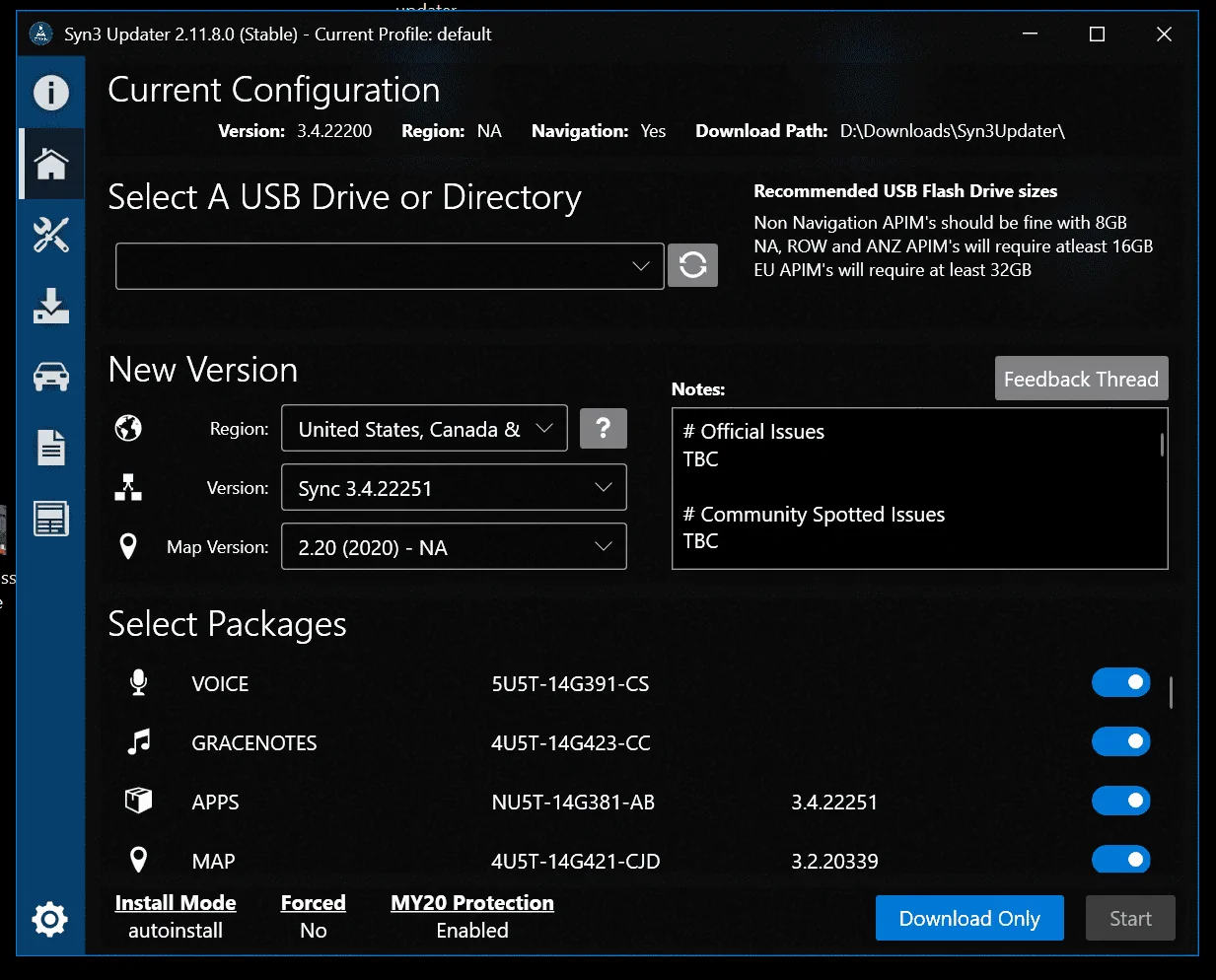Viewport: 1216px width, 980px height.
Task: Open the document Logs sidebar icon
Action: click(51, 448)
